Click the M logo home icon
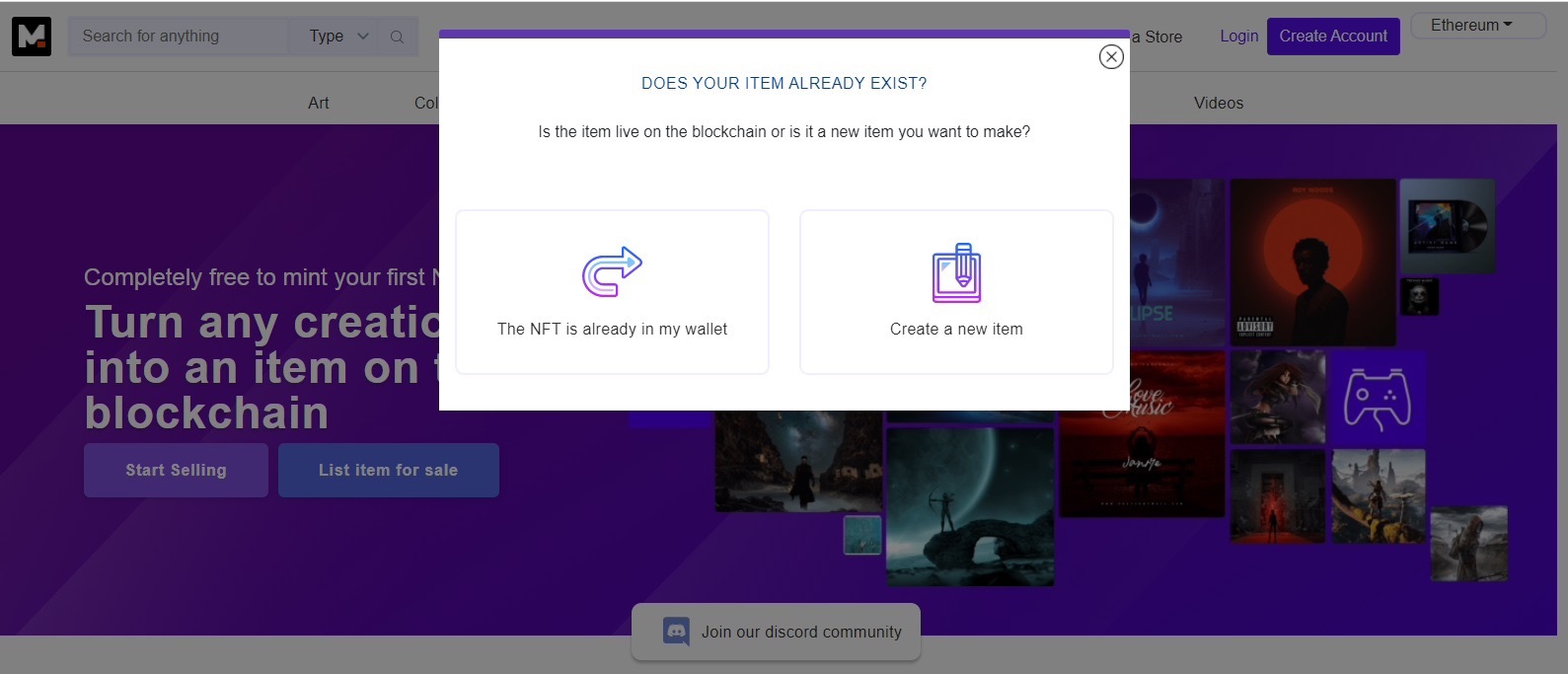The image size is (1568, 674). pyautogui.click(x=32, y=37)
